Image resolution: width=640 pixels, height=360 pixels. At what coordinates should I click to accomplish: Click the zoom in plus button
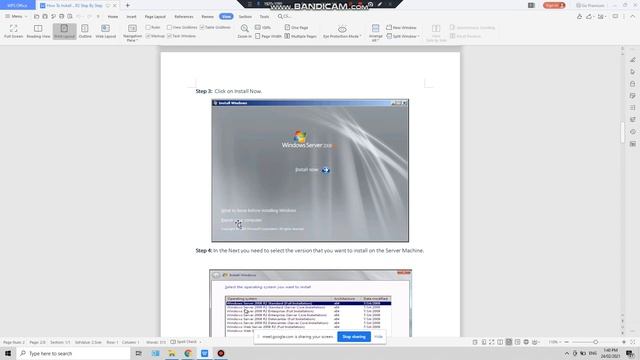[624, 342]
